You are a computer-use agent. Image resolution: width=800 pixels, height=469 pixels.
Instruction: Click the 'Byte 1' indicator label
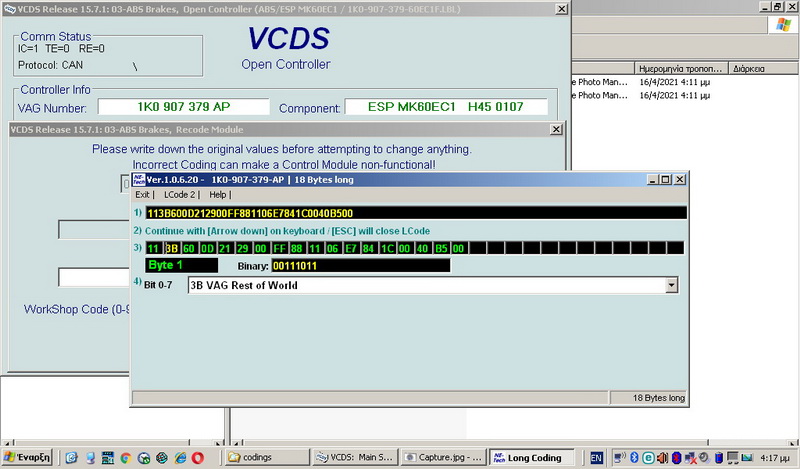tap(182, 265)
